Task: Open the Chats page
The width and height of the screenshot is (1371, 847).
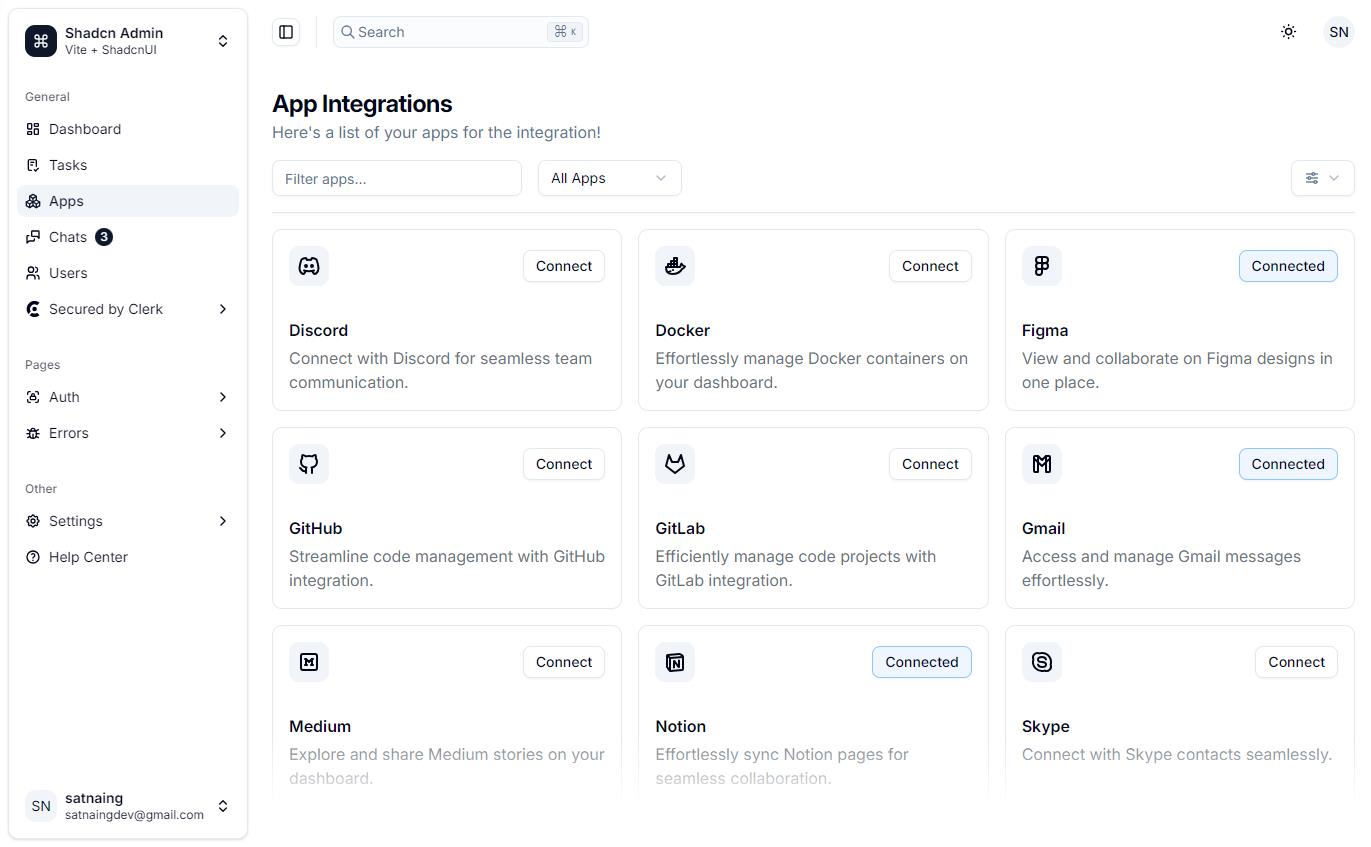Action: coord(128,237)
